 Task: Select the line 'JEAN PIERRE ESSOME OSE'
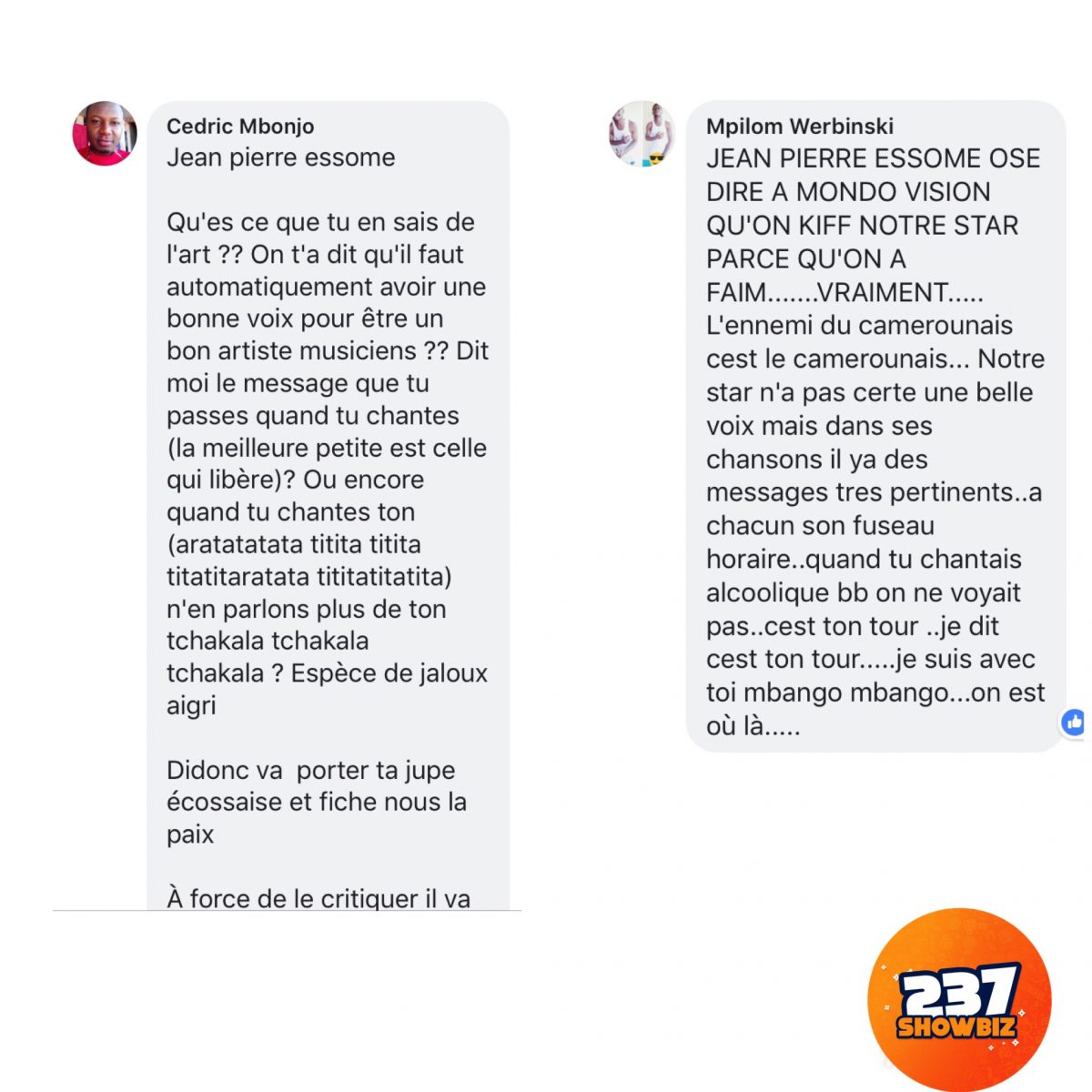[x=874, y=158]
